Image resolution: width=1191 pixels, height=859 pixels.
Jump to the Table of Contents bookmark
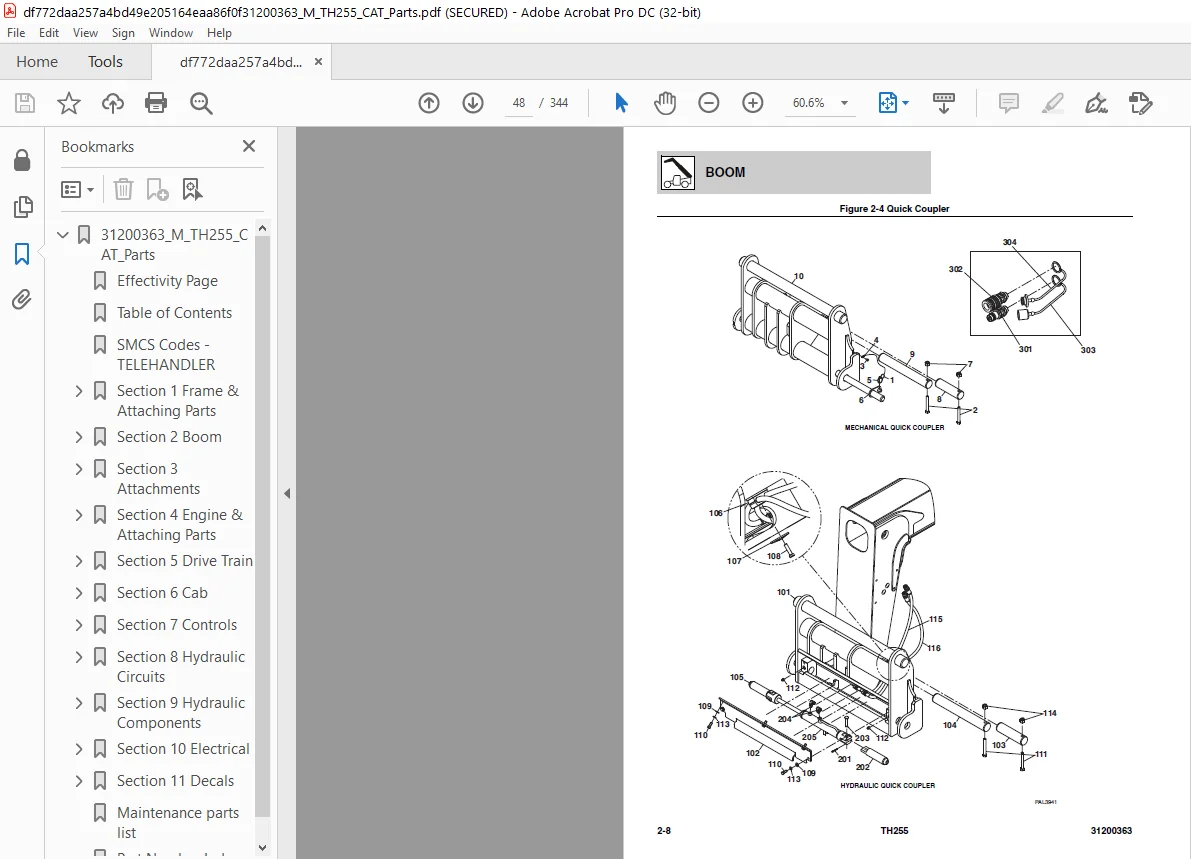[174, 313]
